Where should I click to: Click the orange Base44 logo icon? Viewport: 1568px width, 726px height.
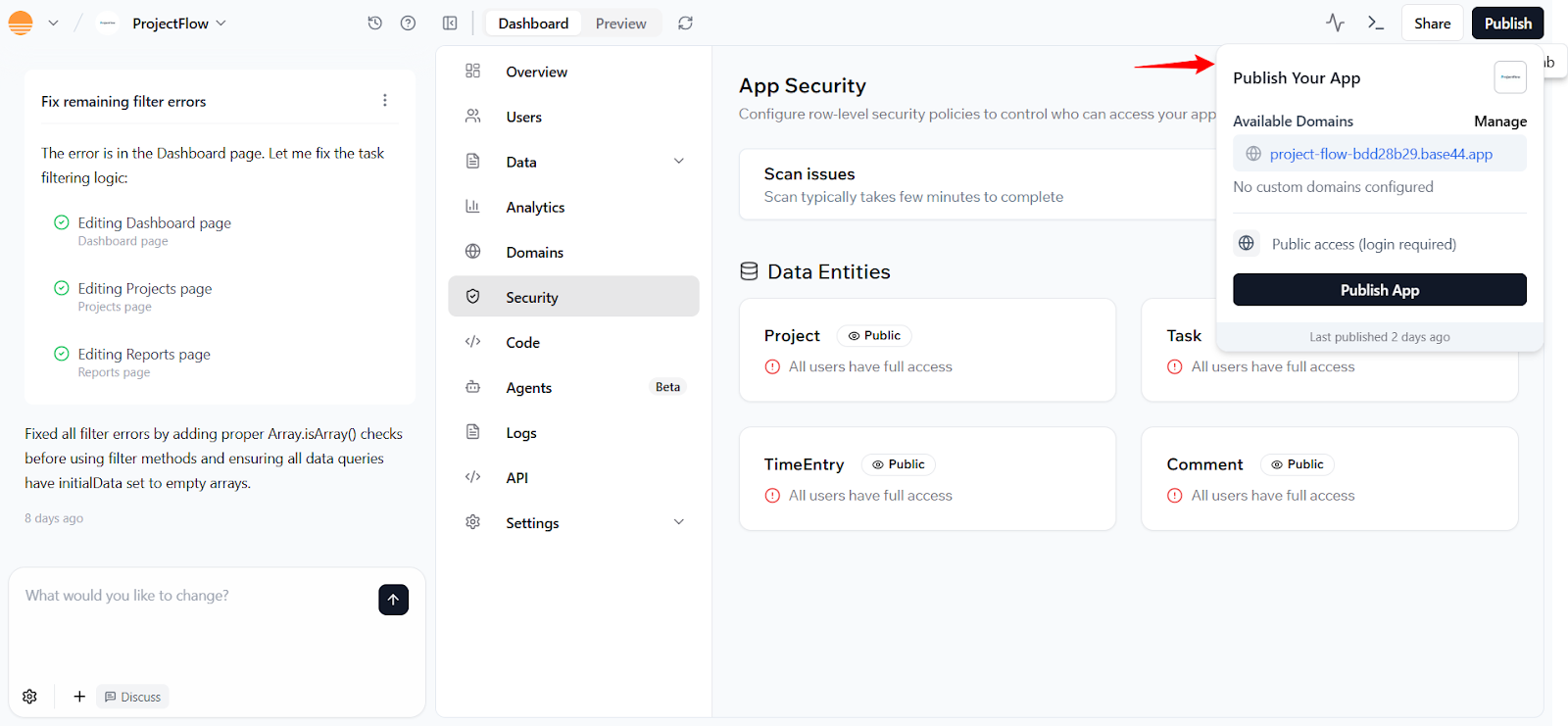coord(21,23)
